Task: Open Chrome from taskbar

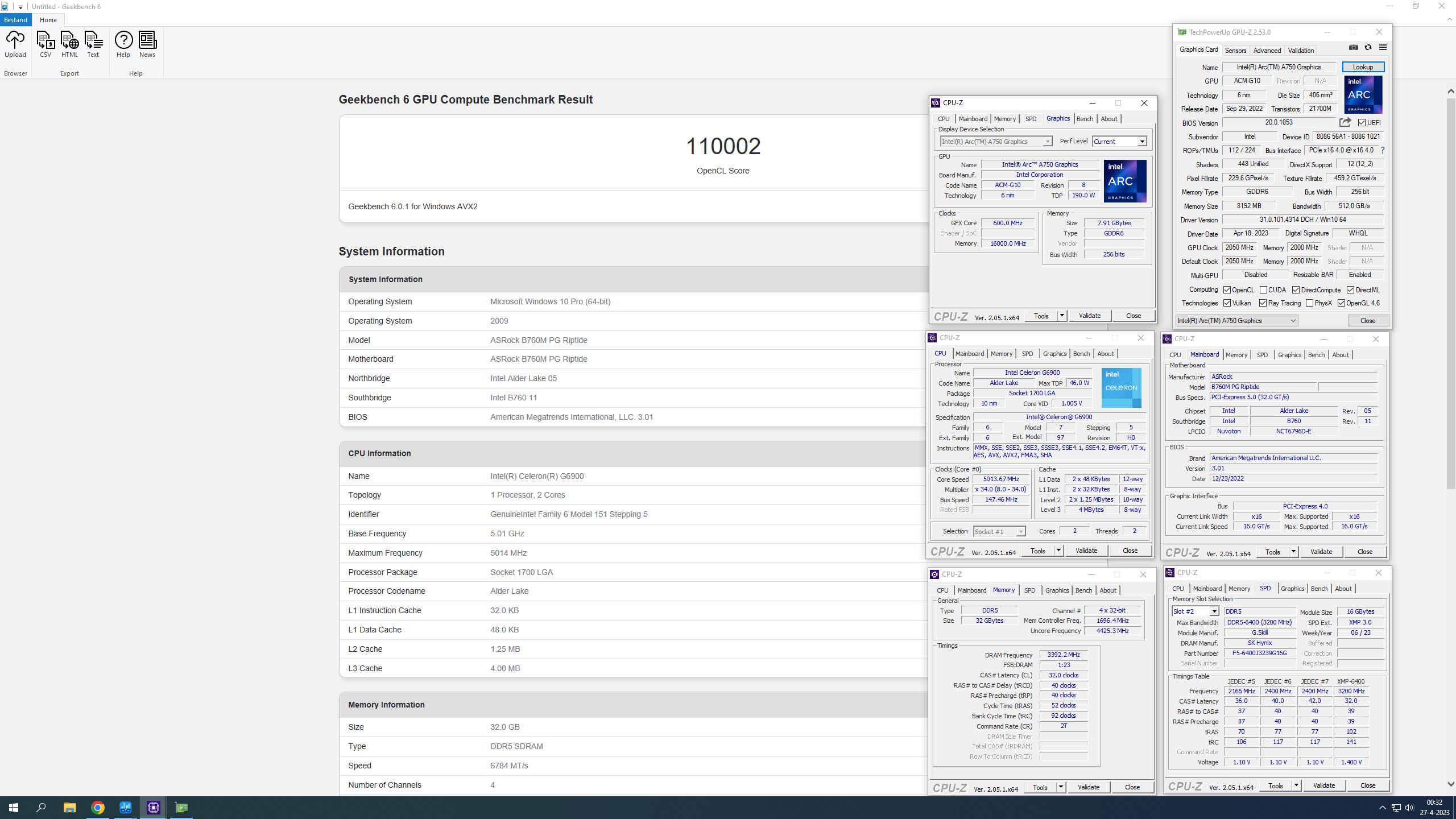Action: pyautogui.click(x=98, y=808)
